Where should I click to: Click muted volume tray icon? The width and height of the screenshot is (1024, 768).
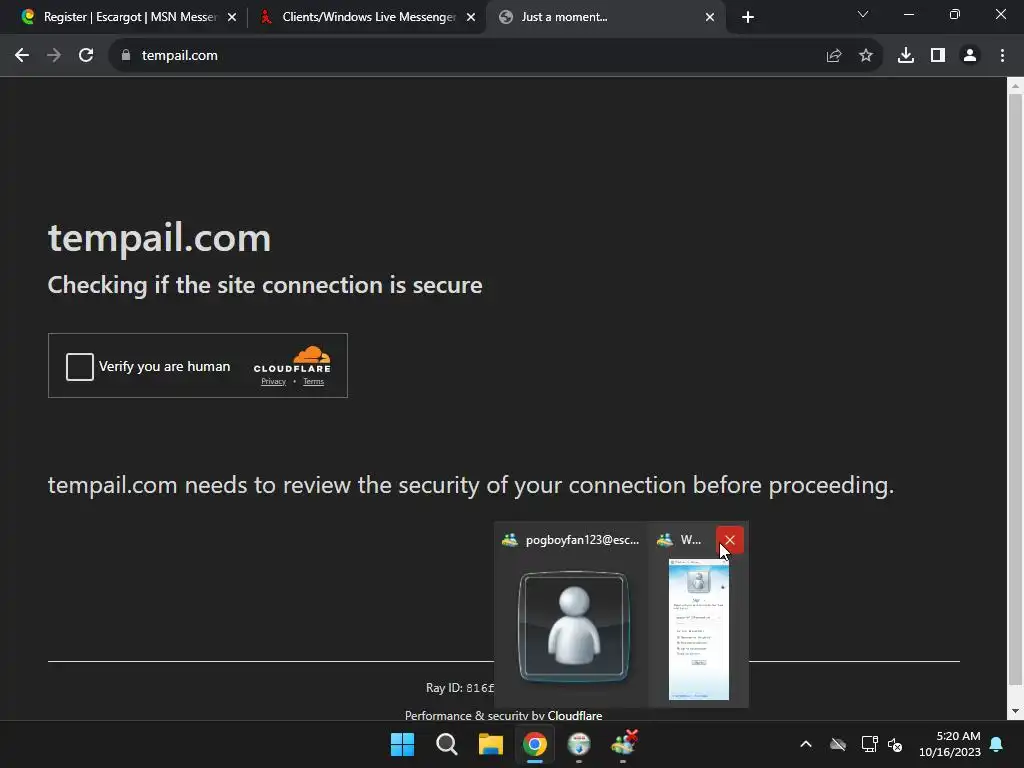point(895,744)
